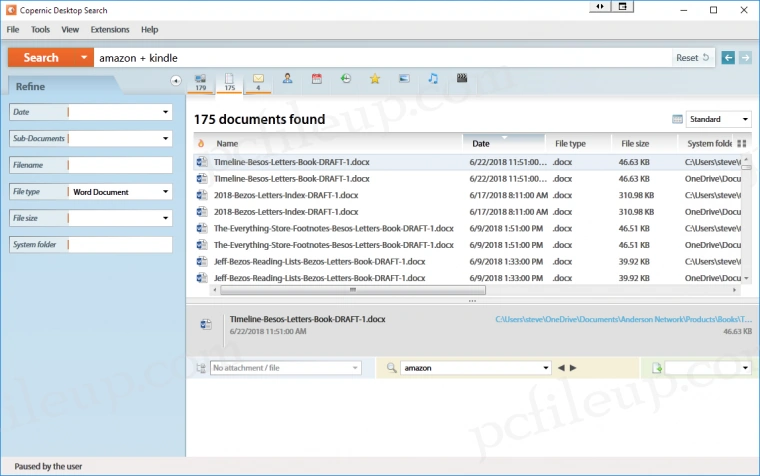Open the Music note category icon
The height and width of the screenshot is (476, 760).
[x=433, y=79]
